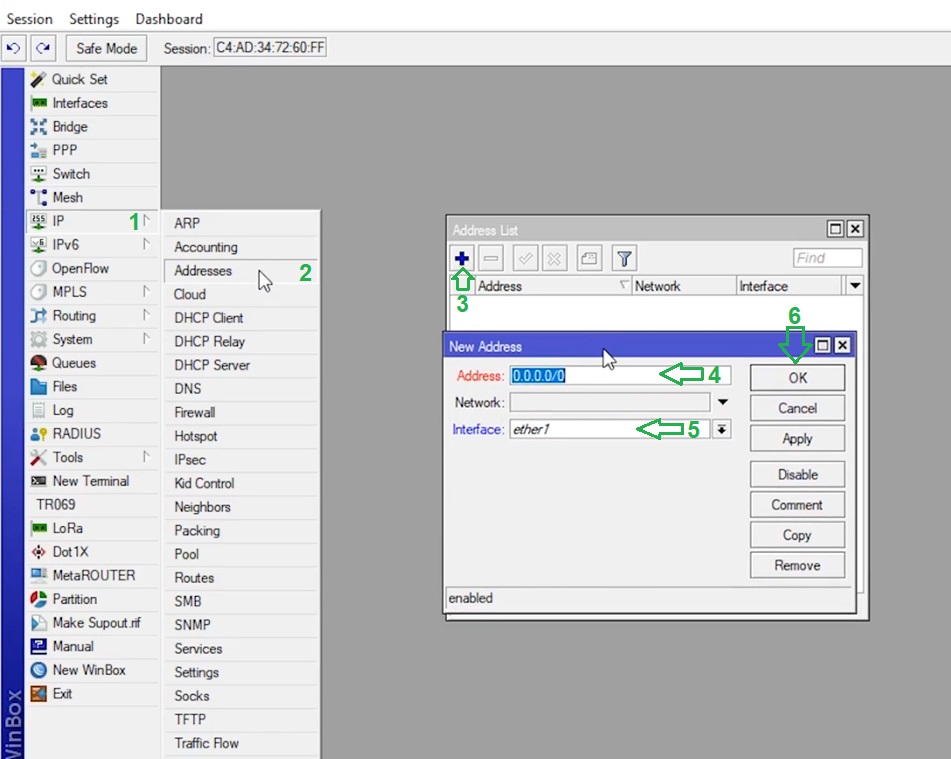This screenshot has width=951, height=759.
Task: Open the column selector dropdown in Address List
Action: [854, 286]
